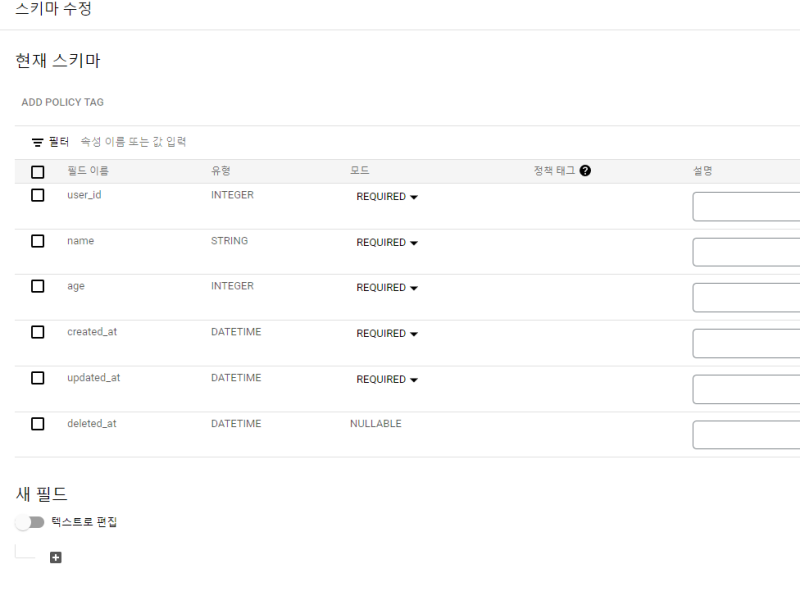The width and height of the screenshot is (800, 596).
Task: Check the select-all checkbox in the header row
Action: click(38, 172)
